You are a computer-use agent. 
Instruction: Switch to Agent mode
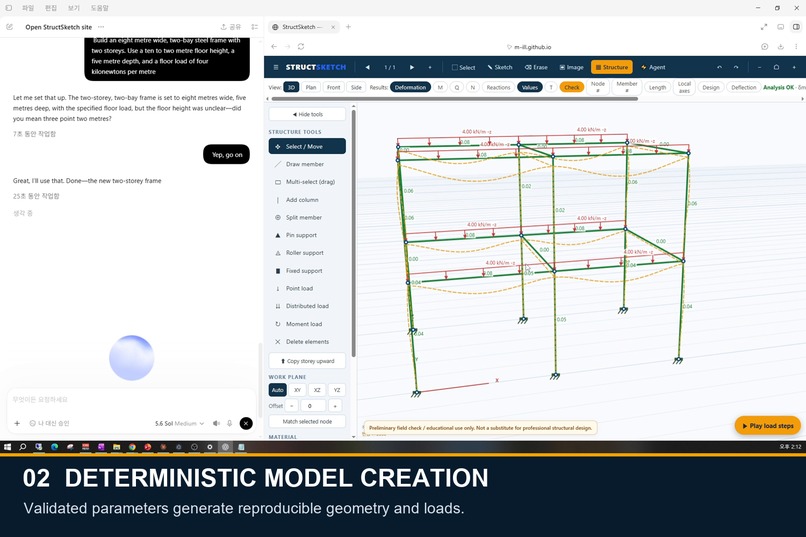pyautogui.click(x=653, y=67)
